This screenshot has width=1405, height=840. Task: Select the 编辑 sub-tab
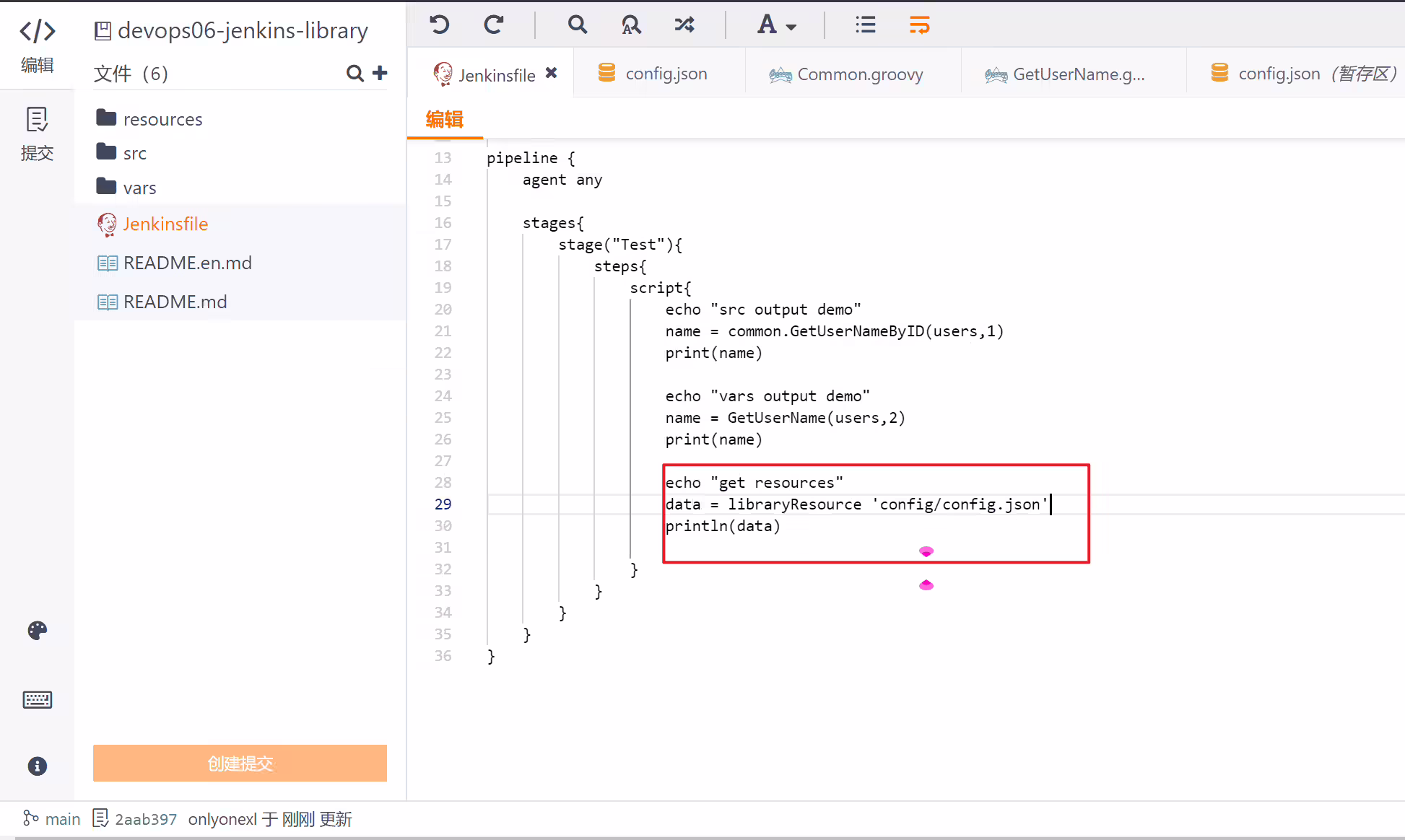[445, 119]
